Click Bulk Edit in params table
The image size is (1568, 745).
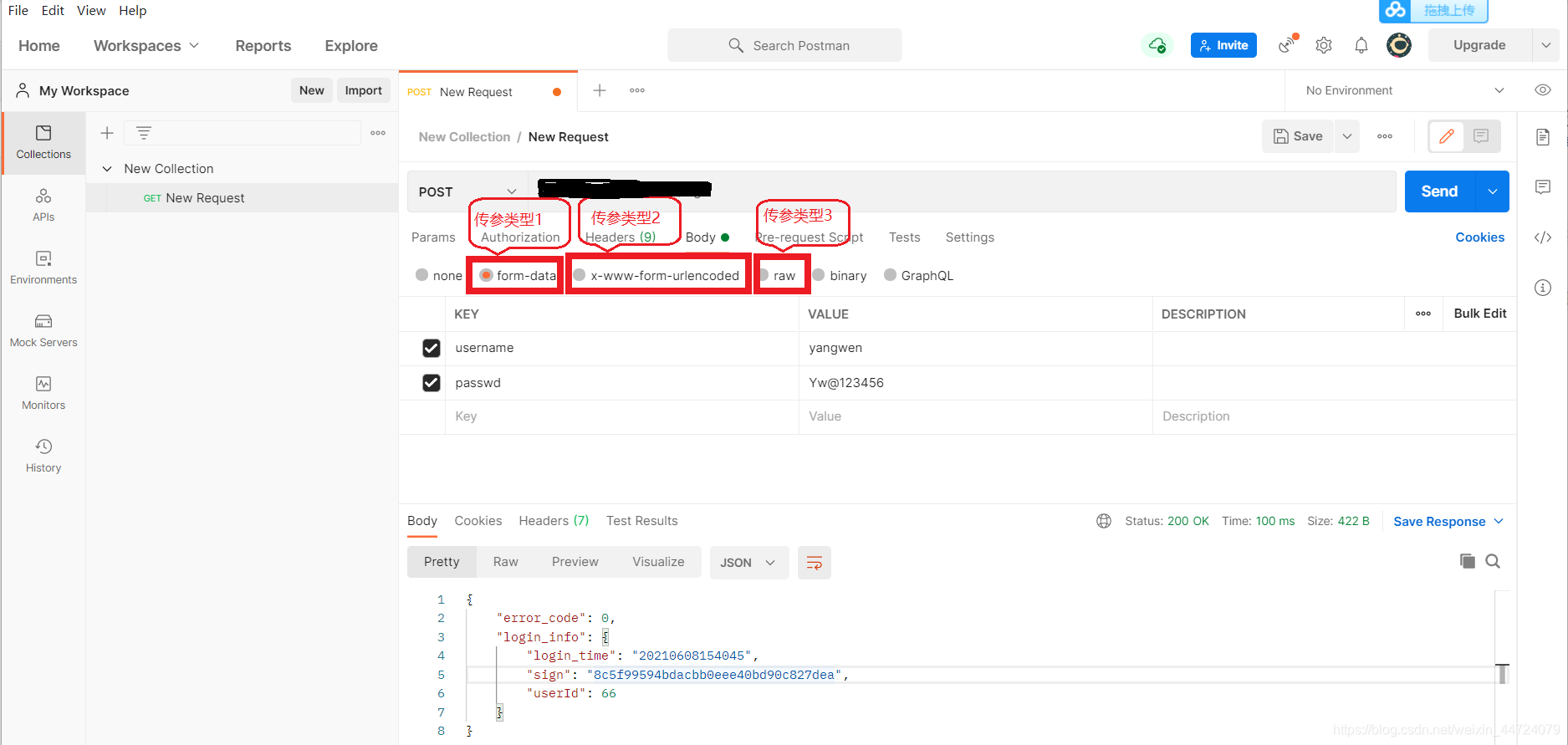(1480, 314)
